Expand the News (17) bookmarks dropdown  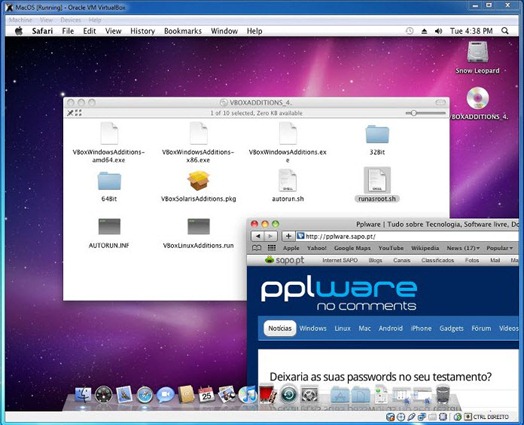coord(463,248)
